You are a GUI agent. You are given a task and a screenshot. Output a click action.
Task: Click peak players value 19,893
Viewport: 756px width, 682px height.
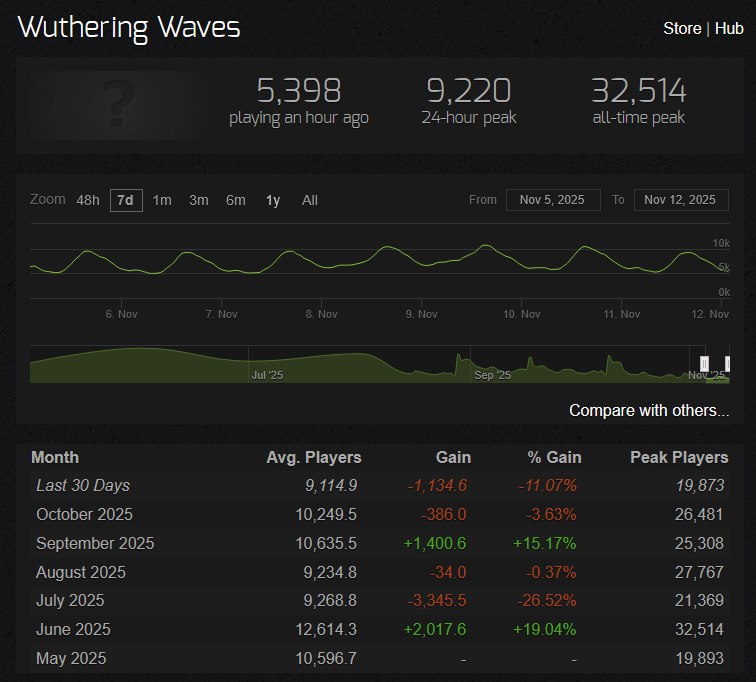699,658
